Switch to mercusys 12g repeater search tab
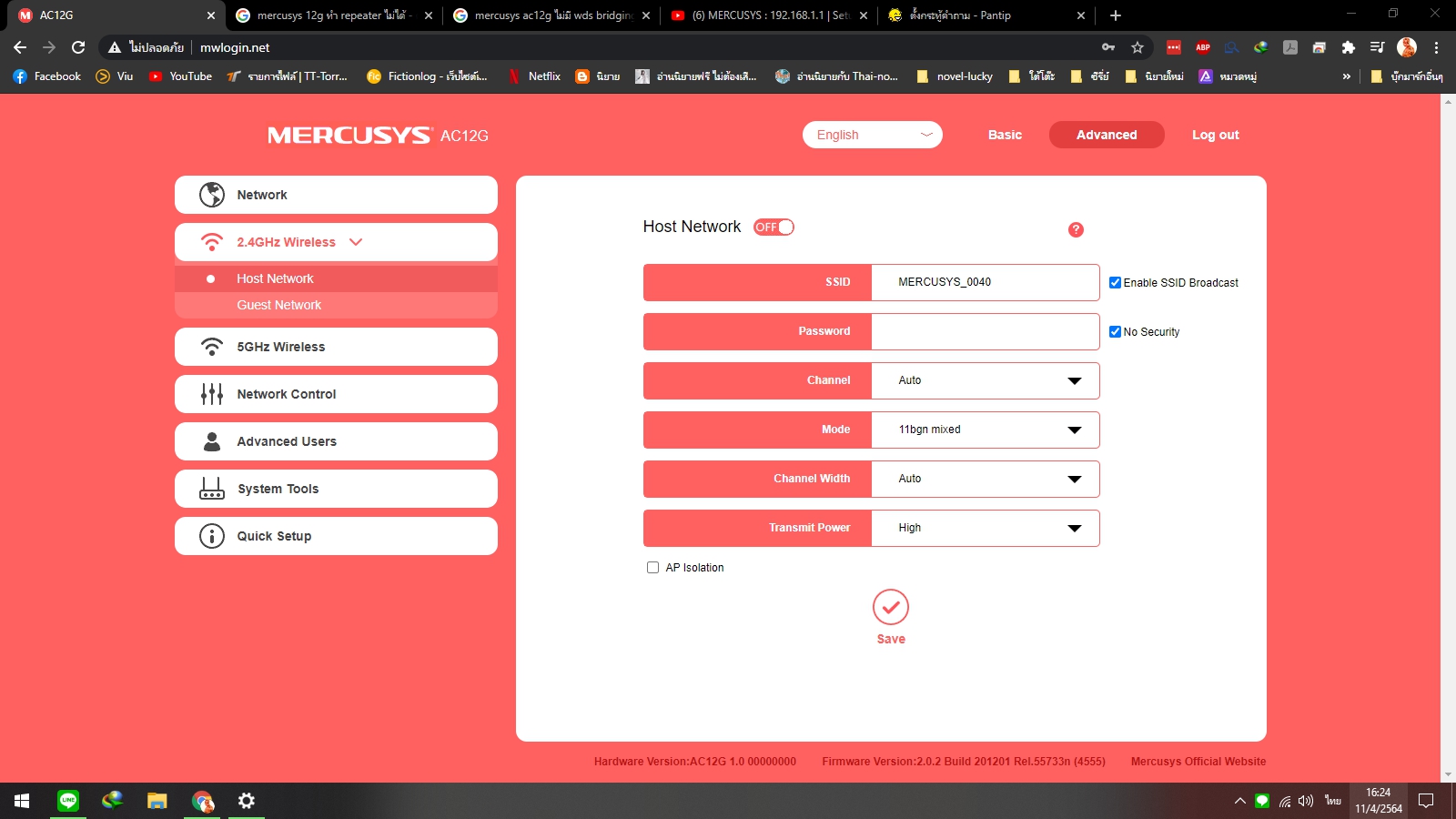Viewport: 1456px width, 819px height. pos(332,15)
